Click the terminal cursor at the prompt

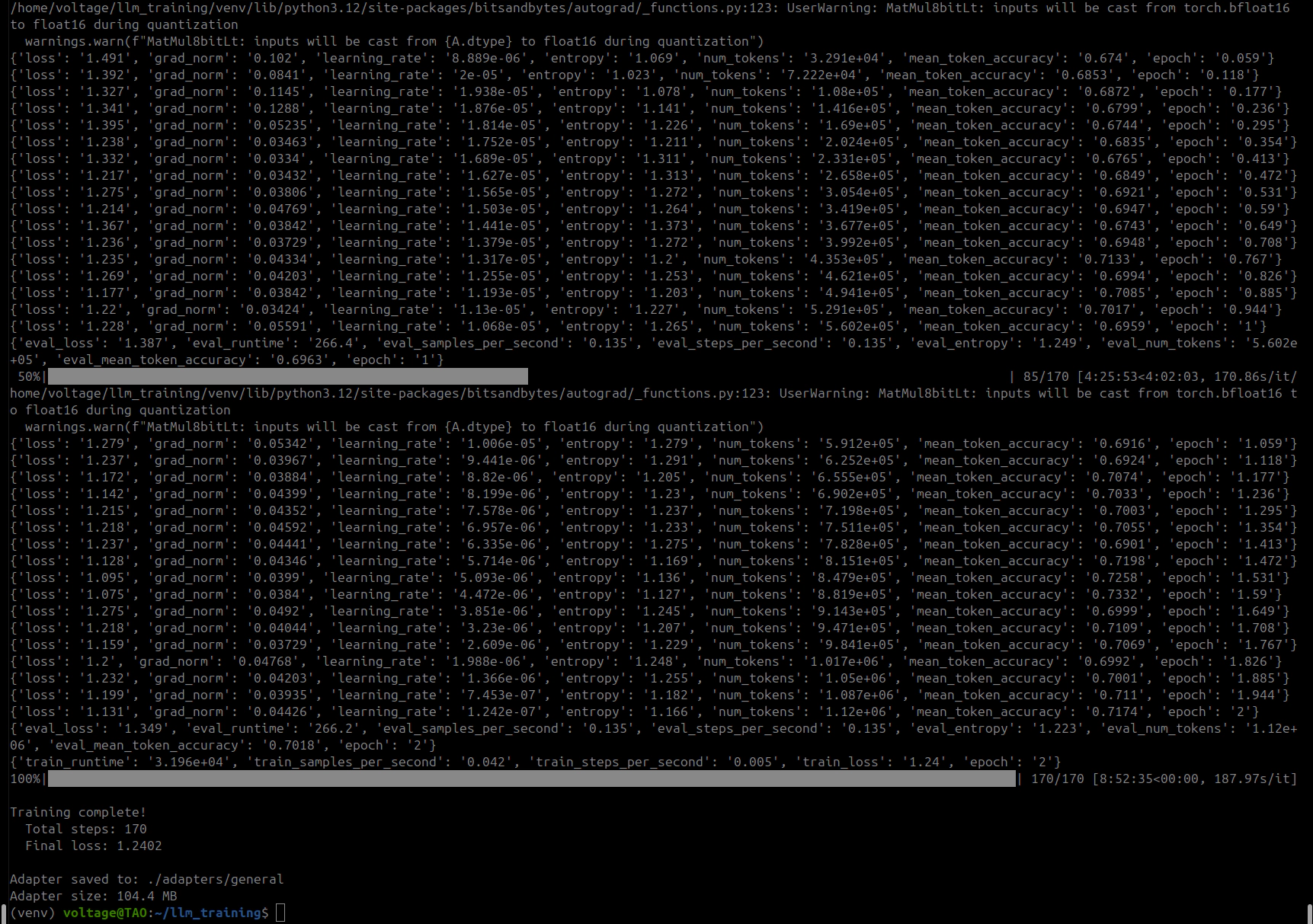pos(280,913)
